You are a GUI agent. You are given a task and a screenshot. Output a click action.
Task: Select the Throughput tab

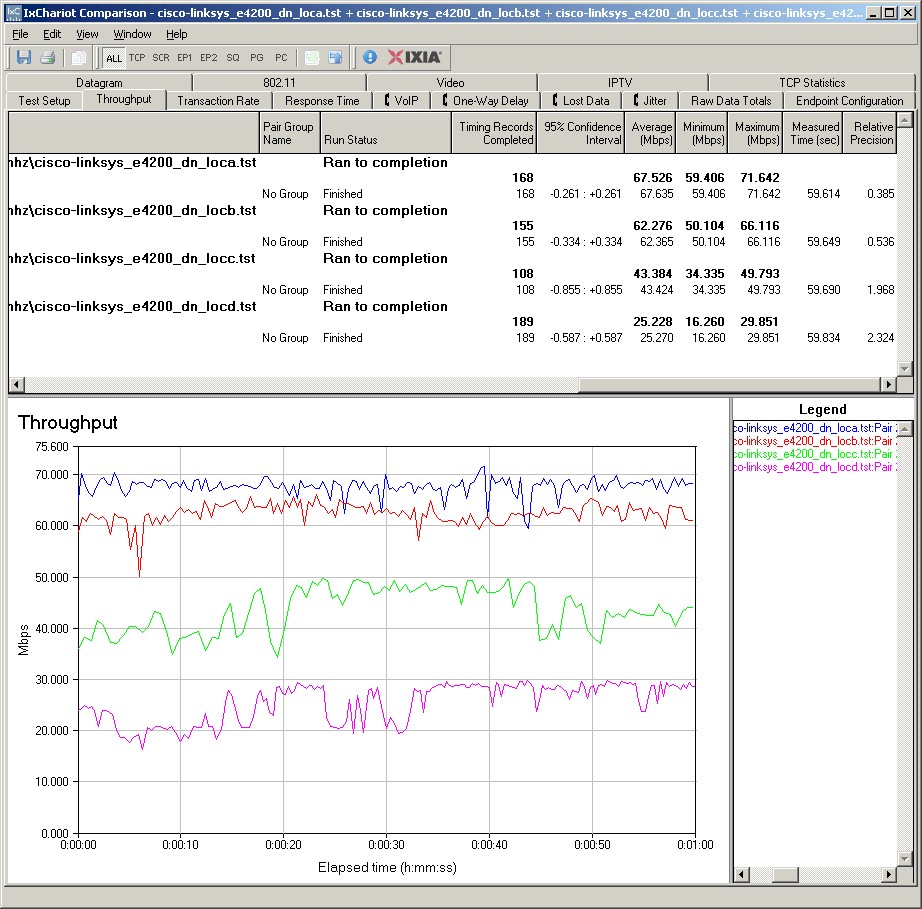[x=124, y=99]
